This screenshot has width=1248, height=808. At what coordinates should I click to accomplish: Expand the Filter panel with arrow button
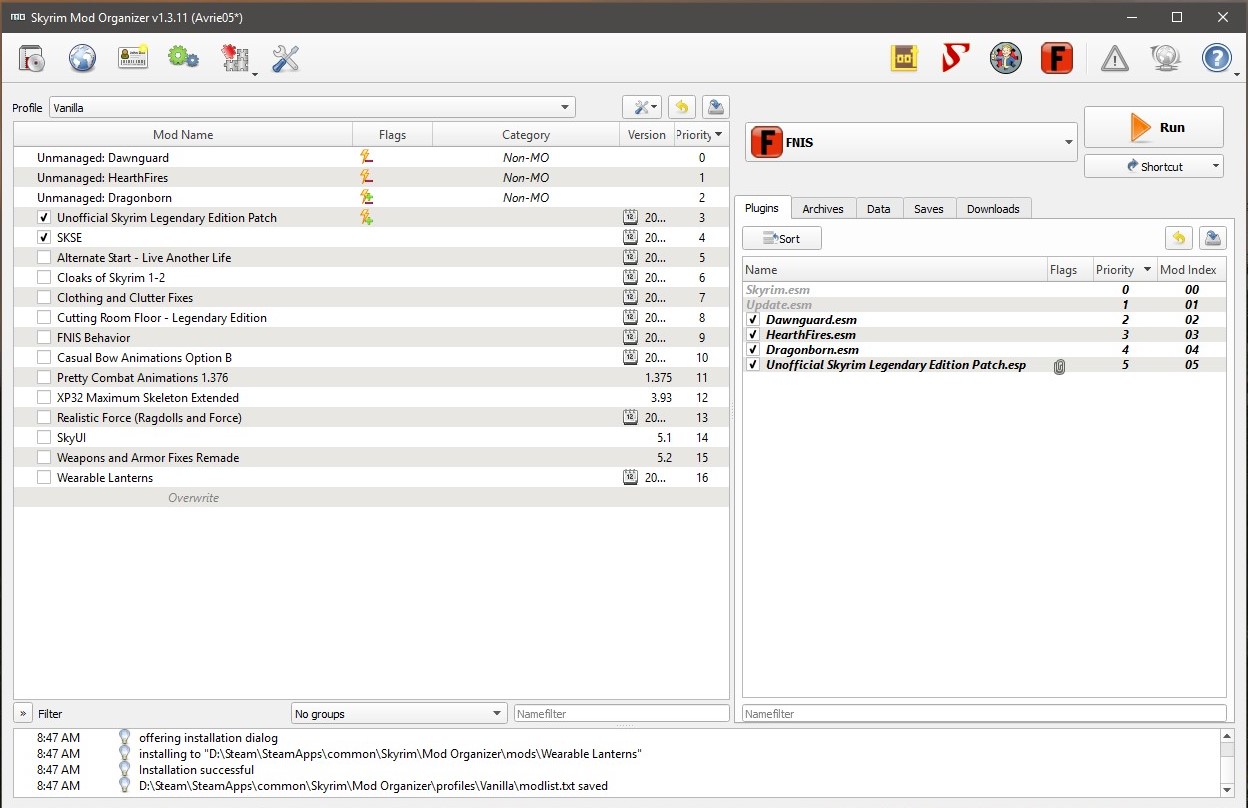23,713
